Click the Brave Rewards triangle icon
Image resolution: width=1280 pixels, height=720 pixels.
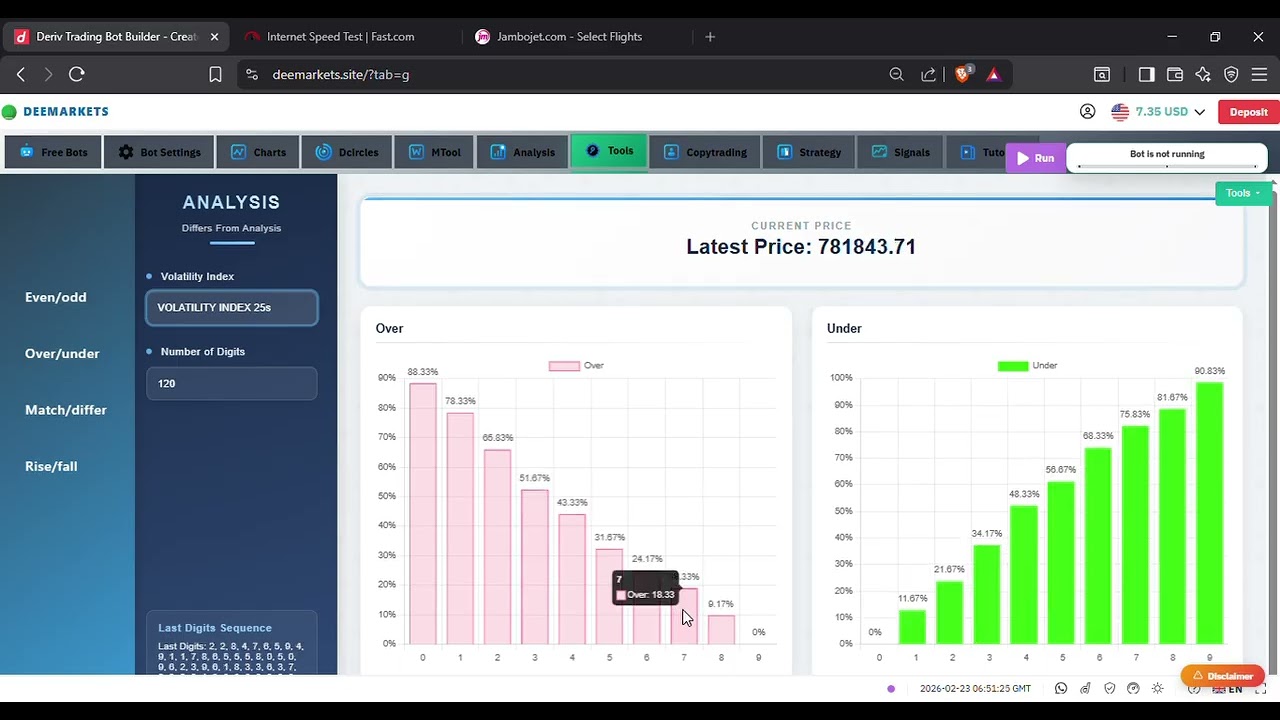click(x=993, y=74)
